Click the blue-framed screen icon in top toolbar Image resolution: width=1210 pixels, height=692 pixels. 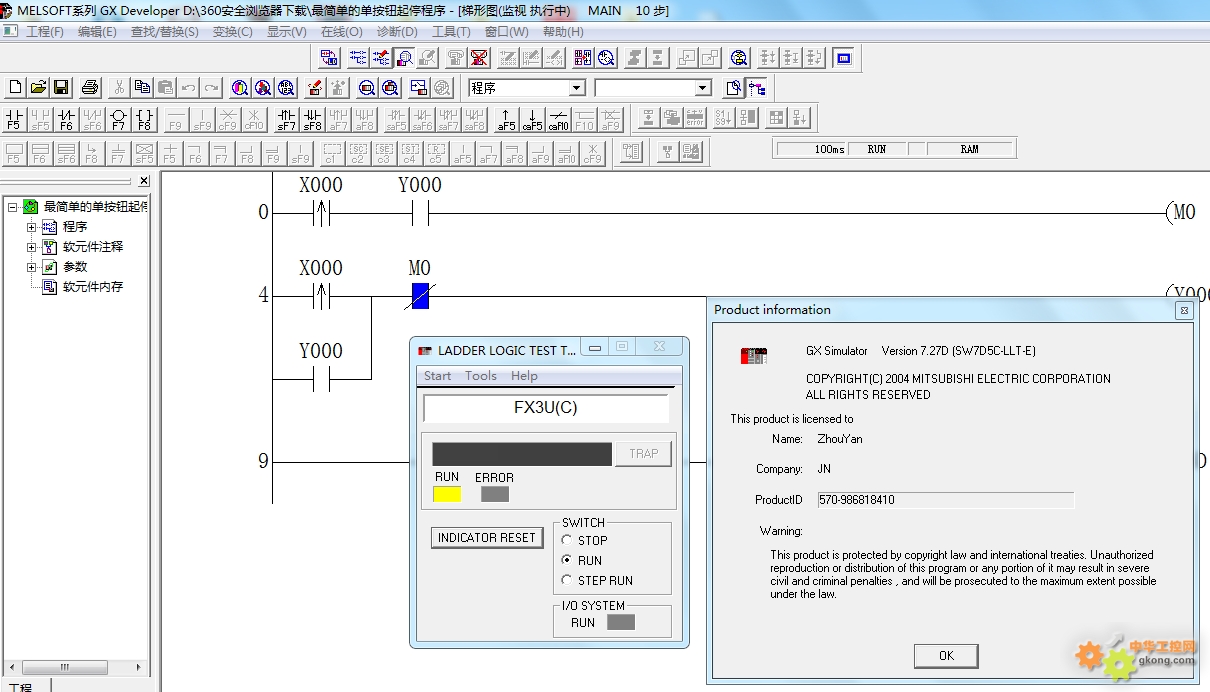(x=844, y=58)
